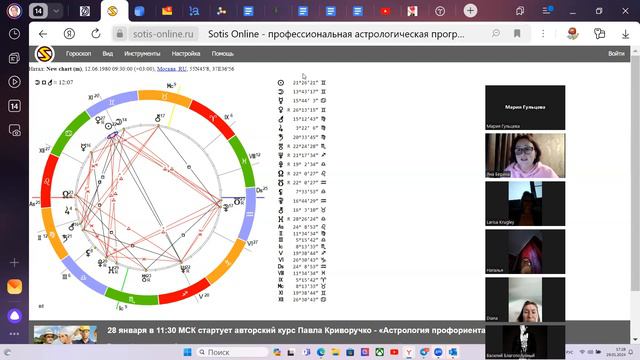
Task: Click the Sun position row in table
Action: [x=302, y=82]
